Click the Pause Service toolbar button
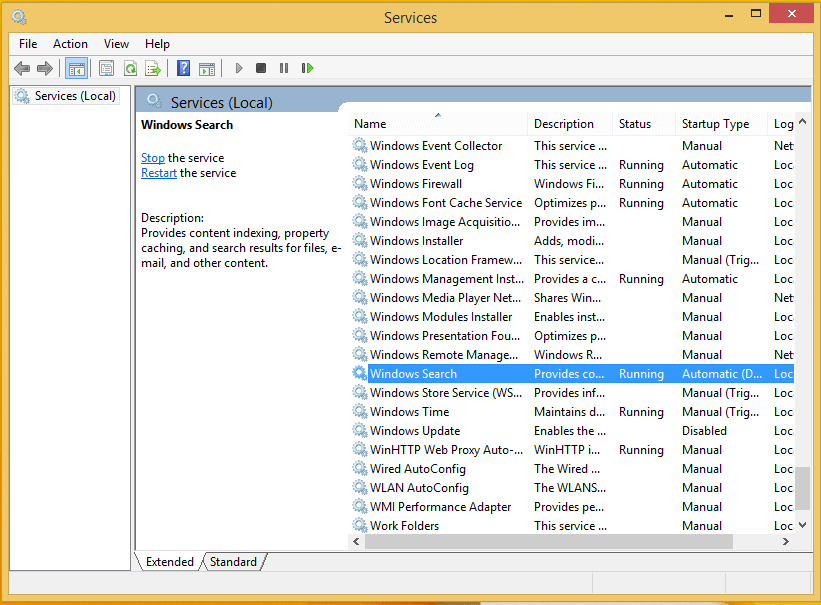The image size is (821, 605). pyautogui.click(x=284, y=68)
